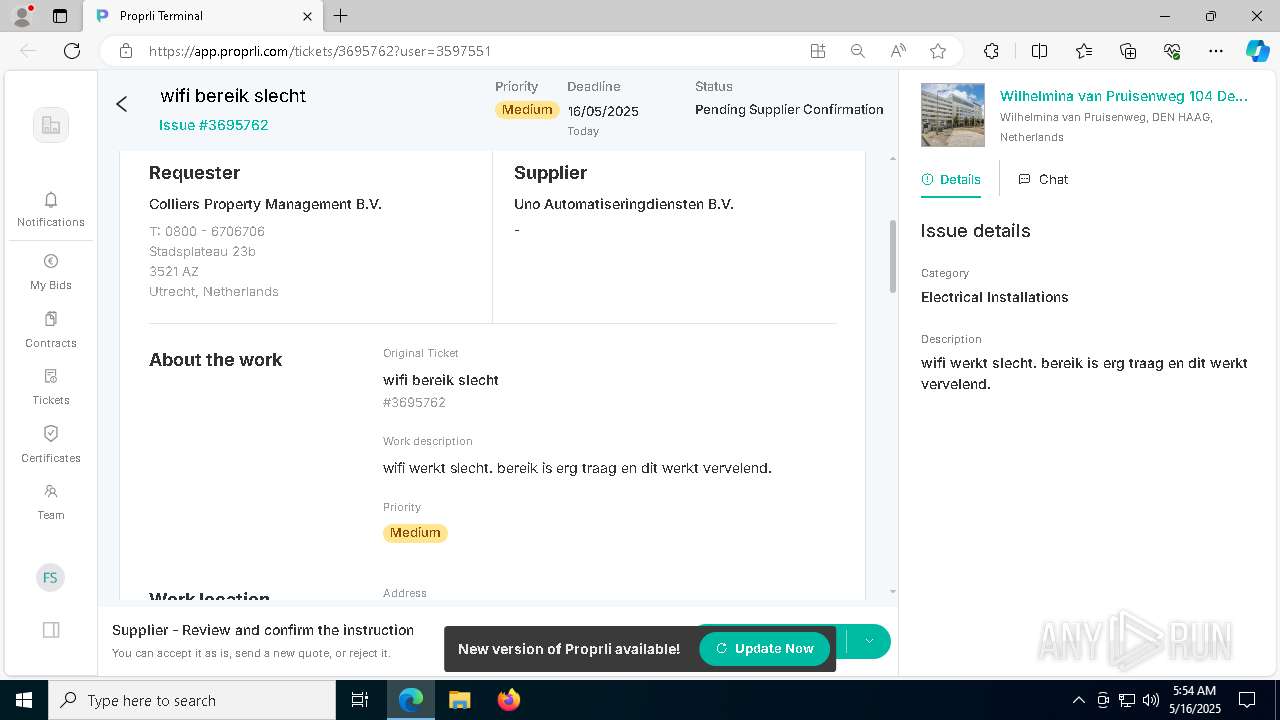The width and height of the screenshot is (1280, 720).
Task: Open File Explorer from taskbar
Action: [x=459, y=700]
